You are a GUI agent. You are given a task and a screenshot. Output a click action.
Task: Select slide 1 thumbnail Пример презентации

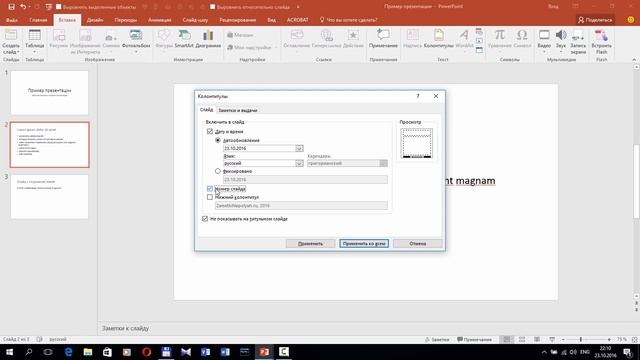[x=49, y=93]
